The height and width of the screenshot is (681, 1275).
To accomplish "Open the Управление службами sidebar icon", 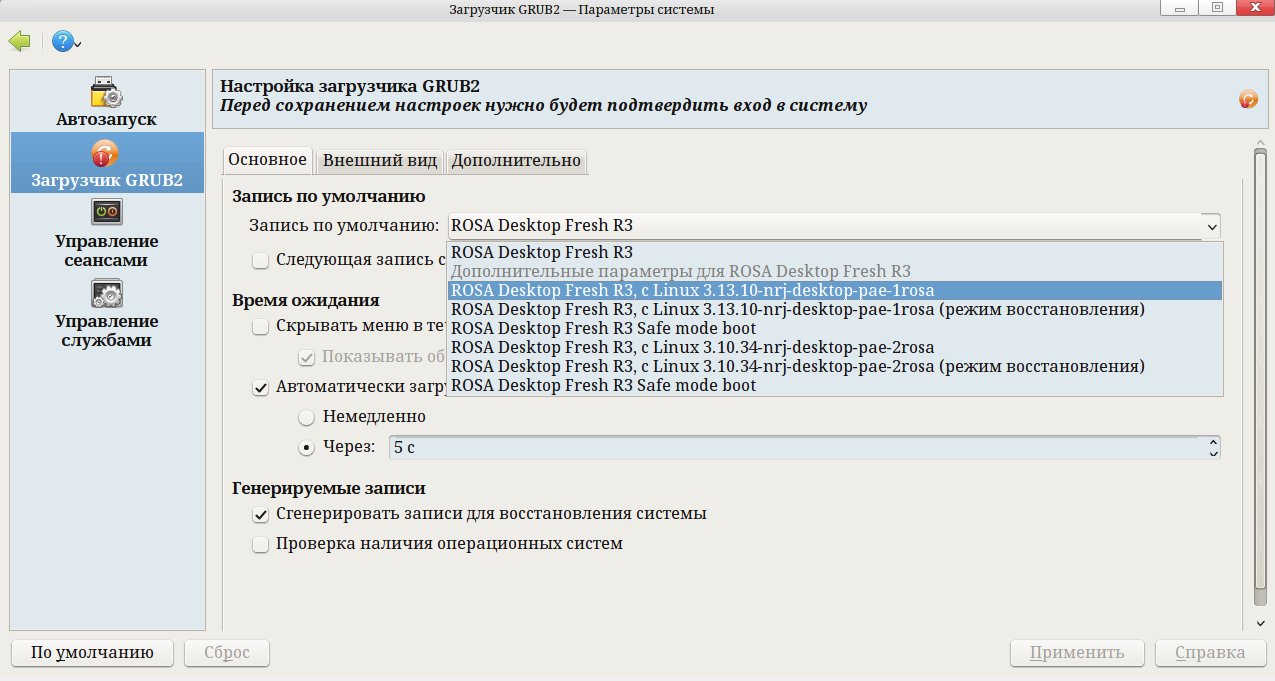I will [x=106, y=293].
